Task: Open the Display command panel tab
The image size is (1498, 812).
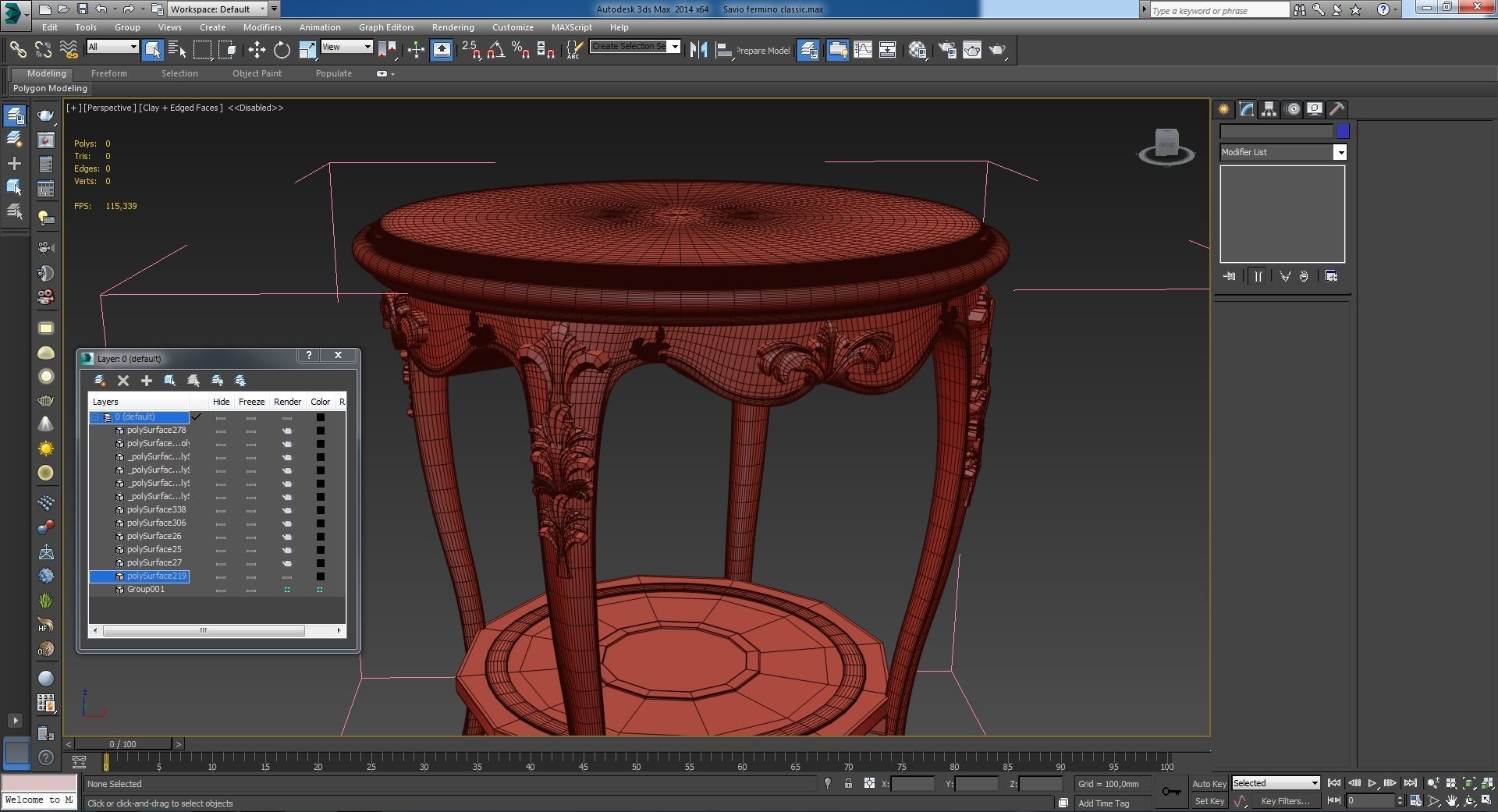Action: [x=1315, y=109]
